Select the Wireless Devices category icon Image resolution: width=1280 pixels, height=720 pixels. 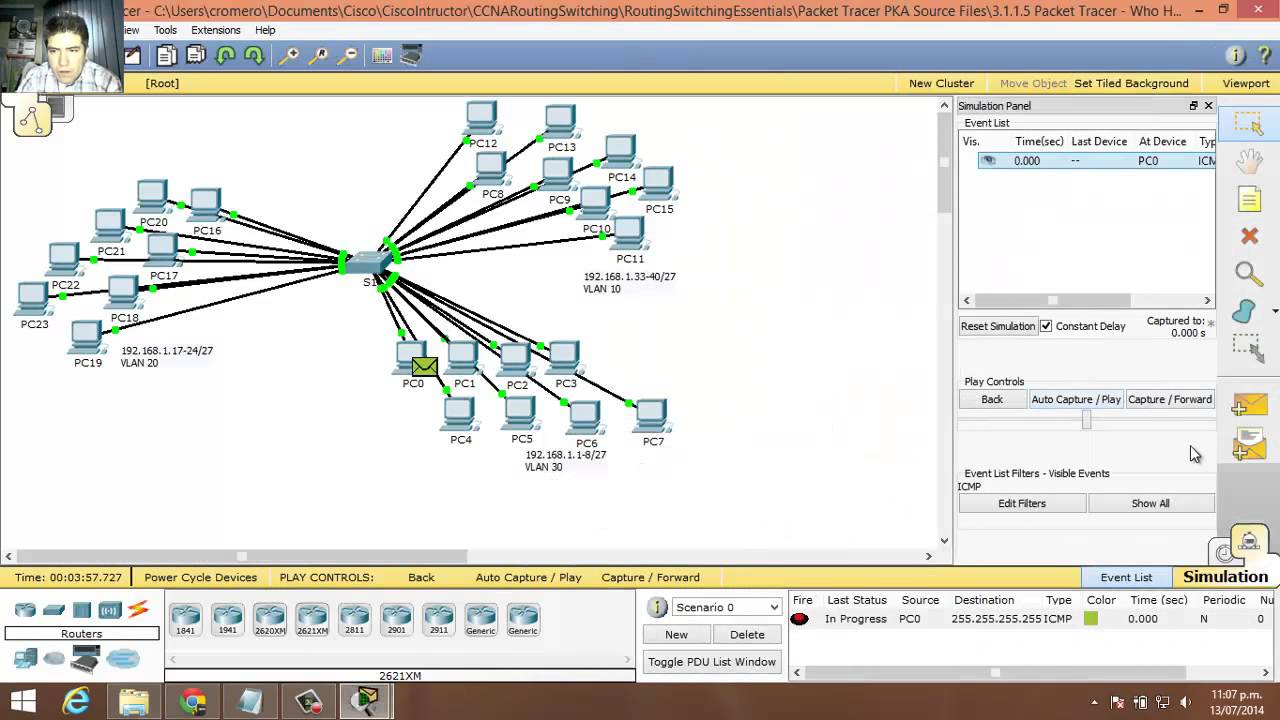110,610
